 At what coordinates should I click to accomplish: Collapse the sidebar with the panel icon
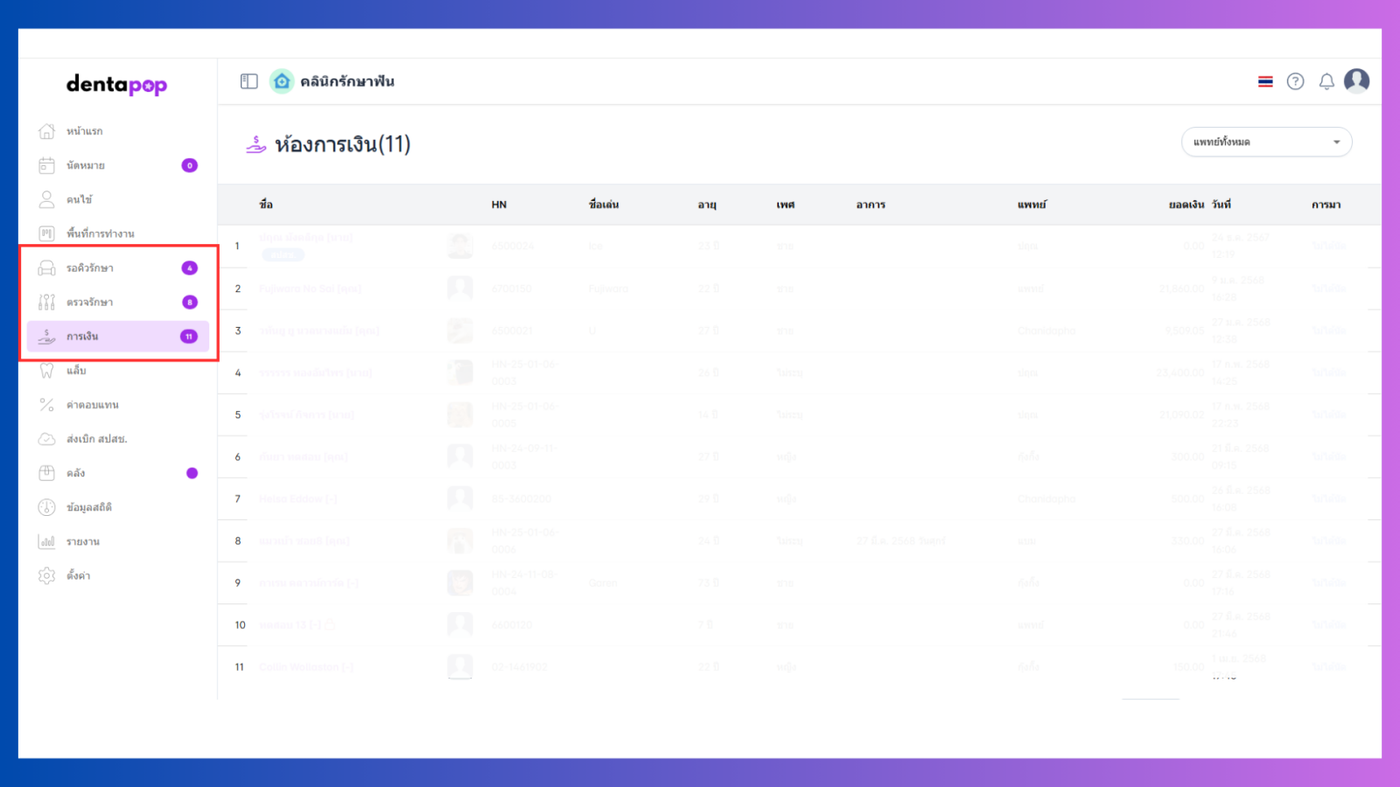pyautogui.click(x=249, y=81)
